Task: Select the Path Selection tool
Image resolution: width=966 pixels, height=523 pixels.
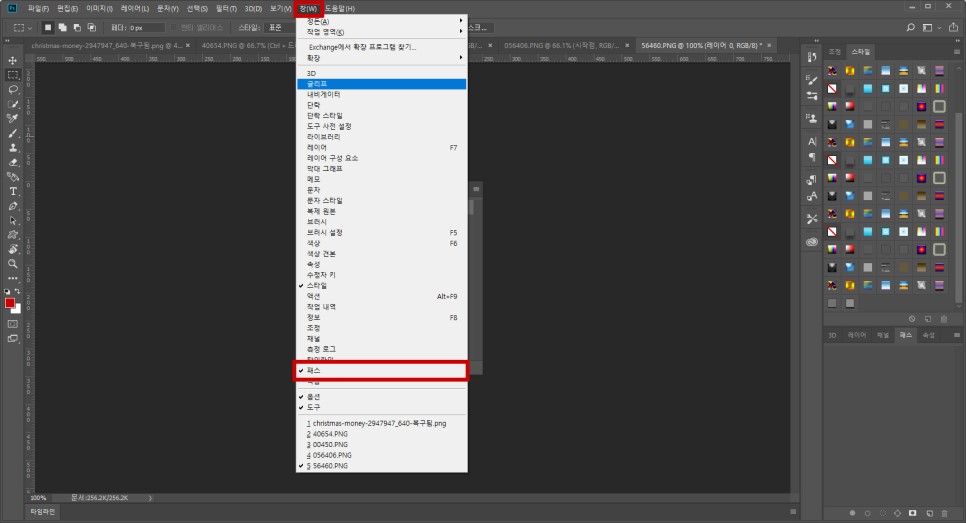Action: [x=12, y=221]
